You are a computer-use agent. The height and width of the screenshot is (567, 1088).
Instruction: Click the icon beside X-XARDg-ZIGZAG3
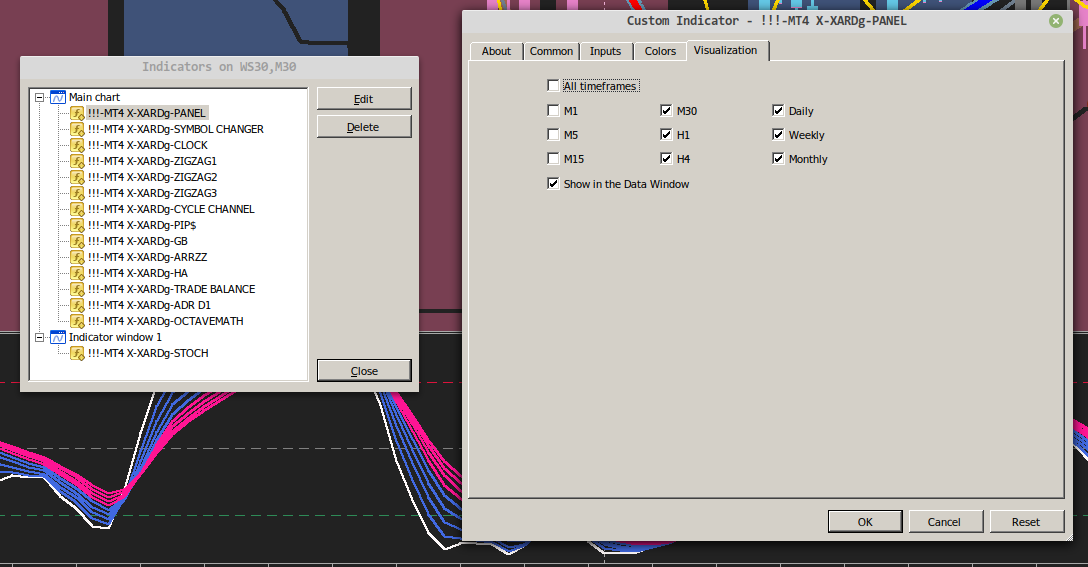point(77,193)
